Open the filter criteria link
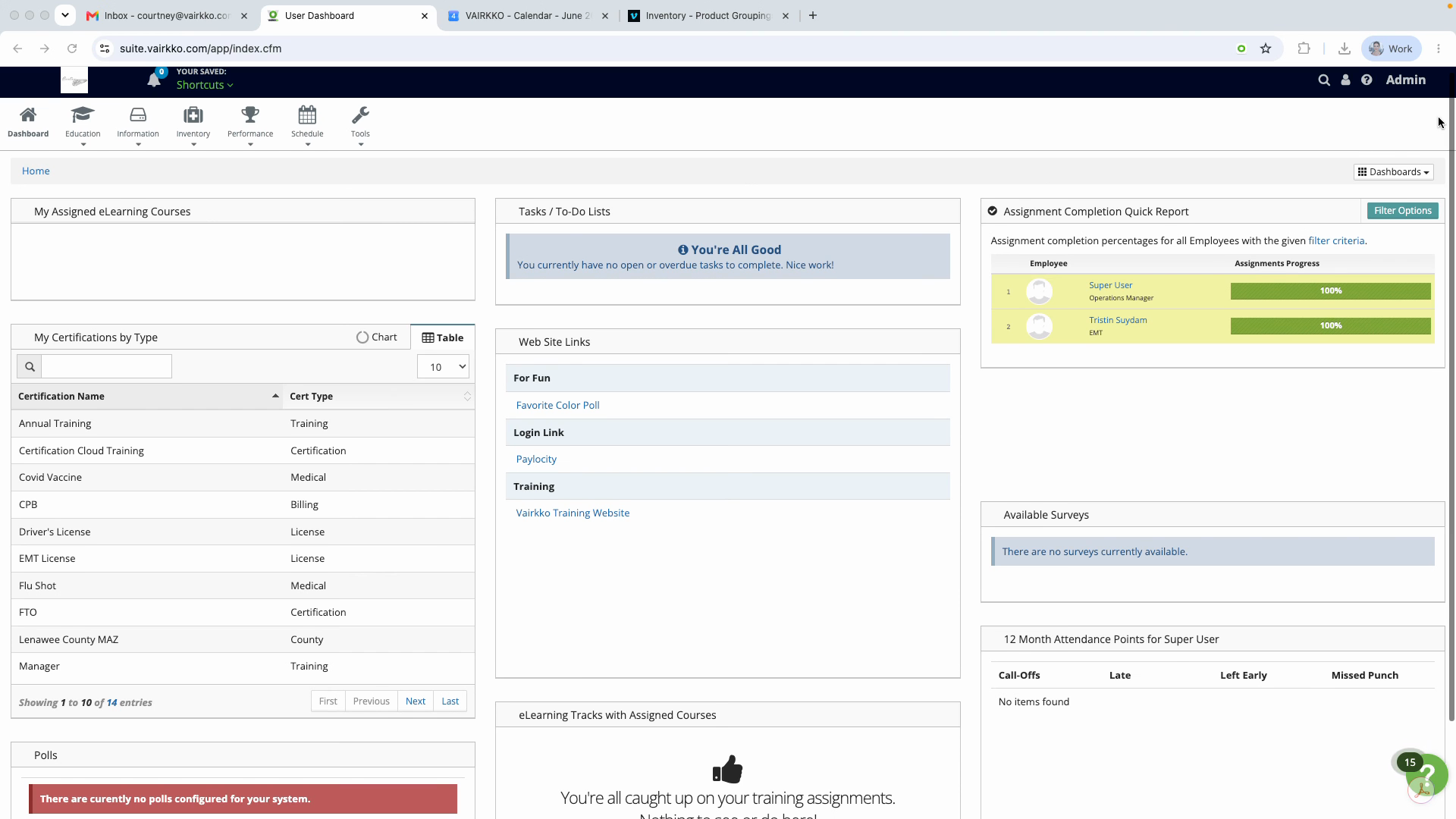The image size is (1456, 819). [1336, 241]
